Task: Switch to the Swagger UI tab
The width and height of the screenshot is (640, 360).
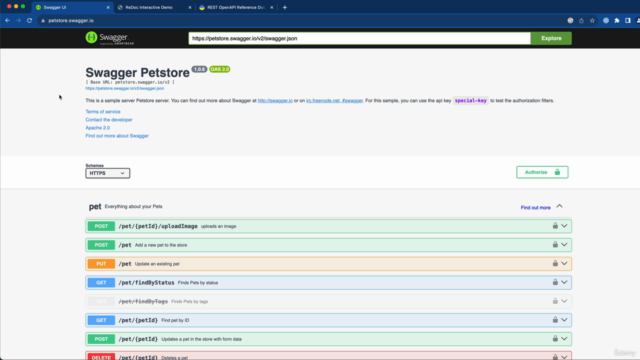Action: coord(73,7)
